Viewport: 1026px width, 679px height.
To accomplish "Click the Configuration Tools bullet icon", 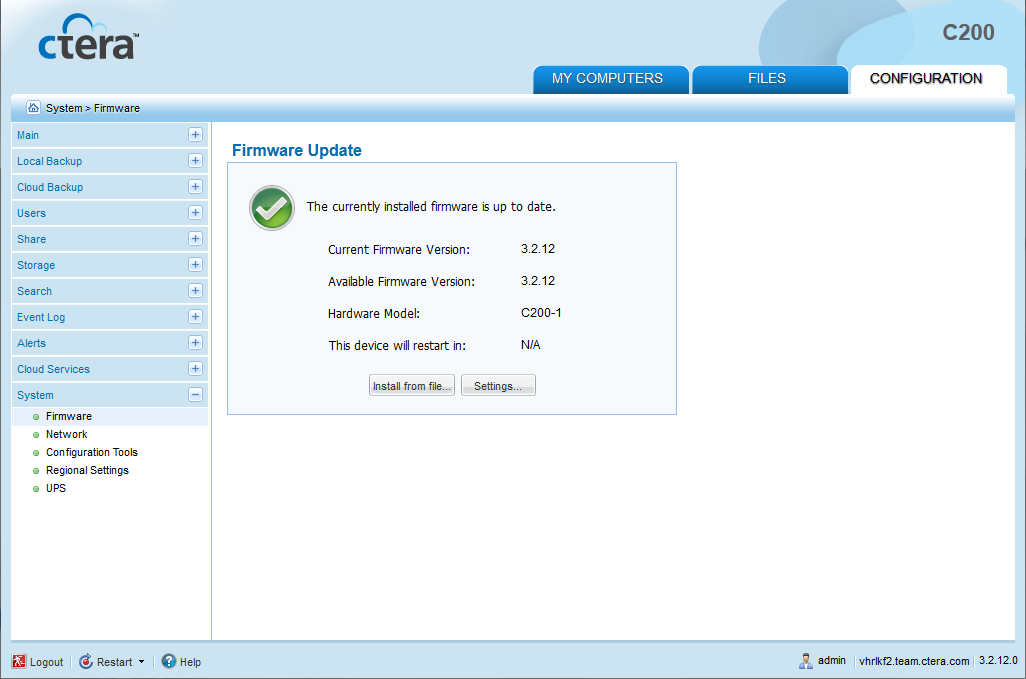I will point(36,453).
